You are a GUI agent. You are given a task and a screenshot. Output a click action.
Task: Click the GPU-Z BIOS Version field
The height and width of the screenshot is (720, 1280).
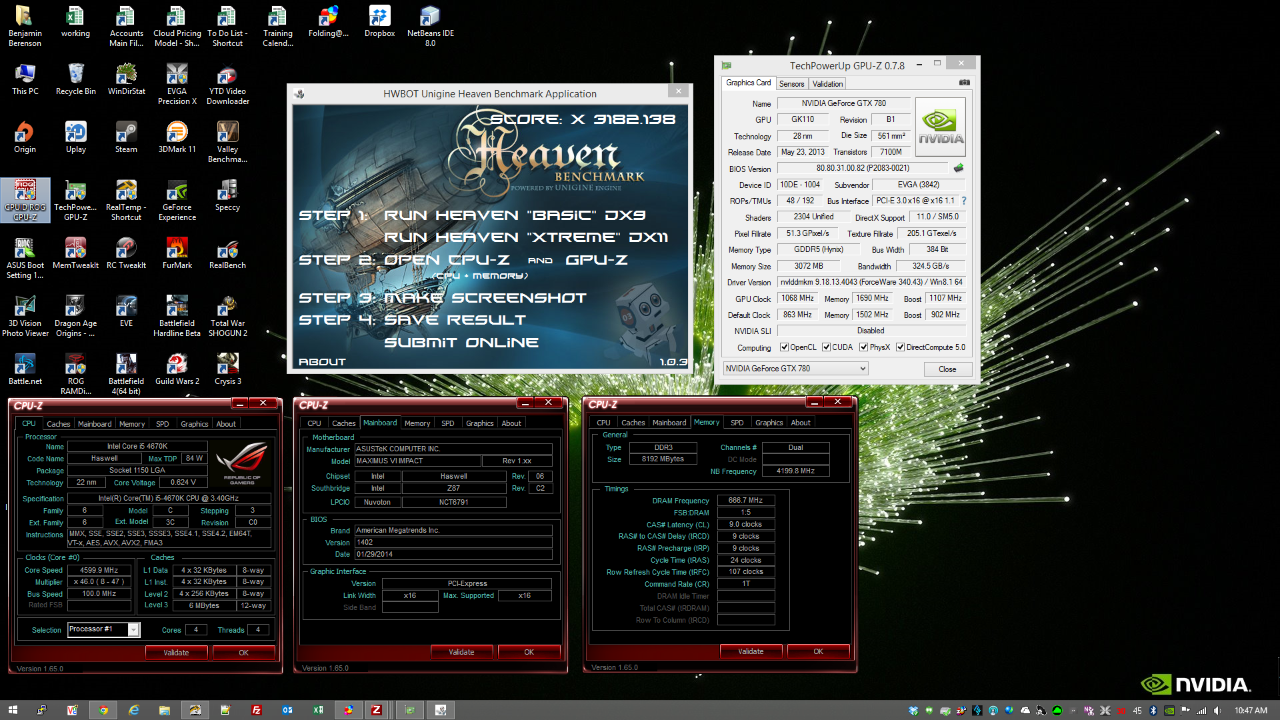coord(862,168)
